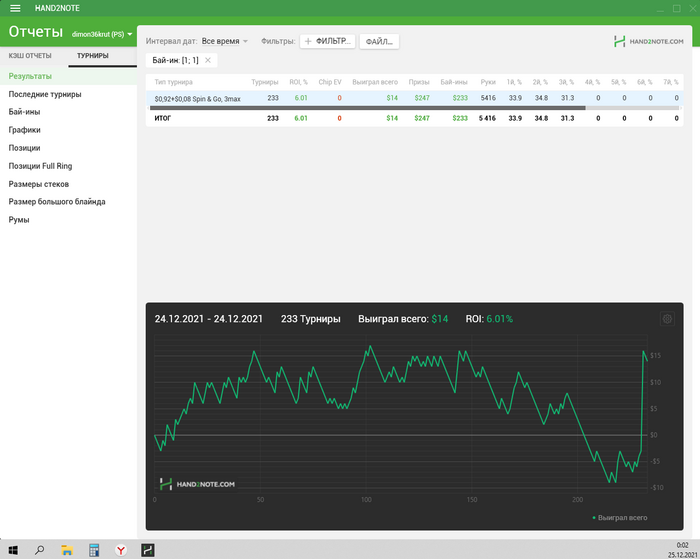Viewport: 700px width, 559px height.
Task: Select the ТУРНИРЫ tab
Action: pos(93,56)
